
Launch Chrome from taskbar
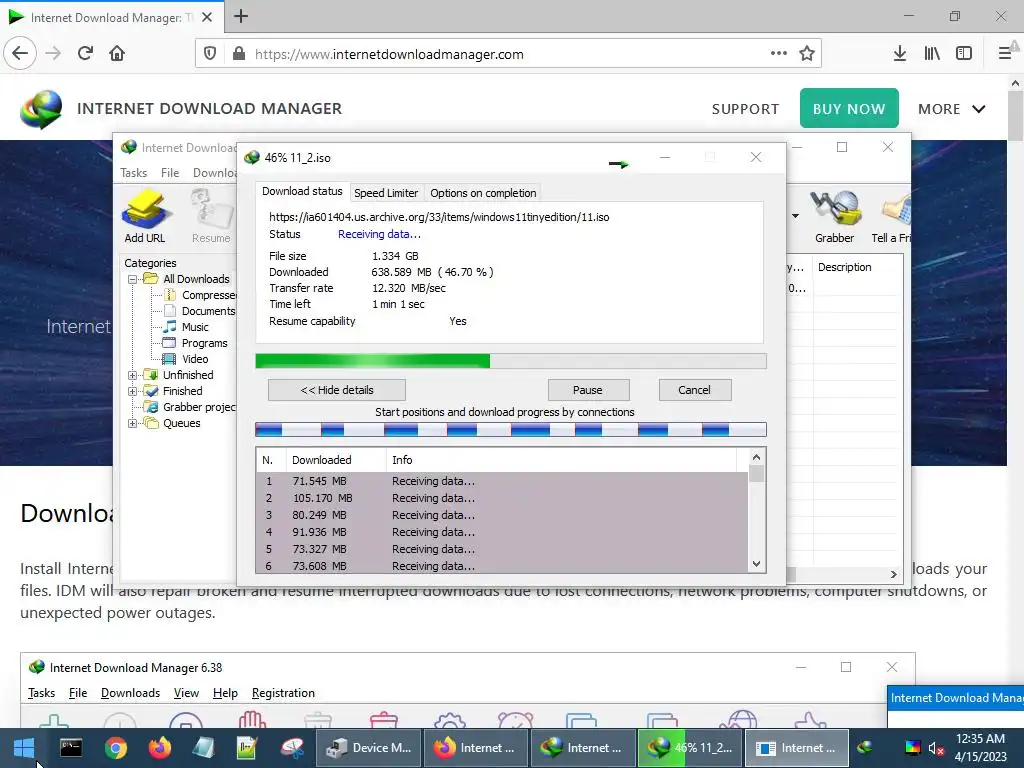tap(116, 748)
